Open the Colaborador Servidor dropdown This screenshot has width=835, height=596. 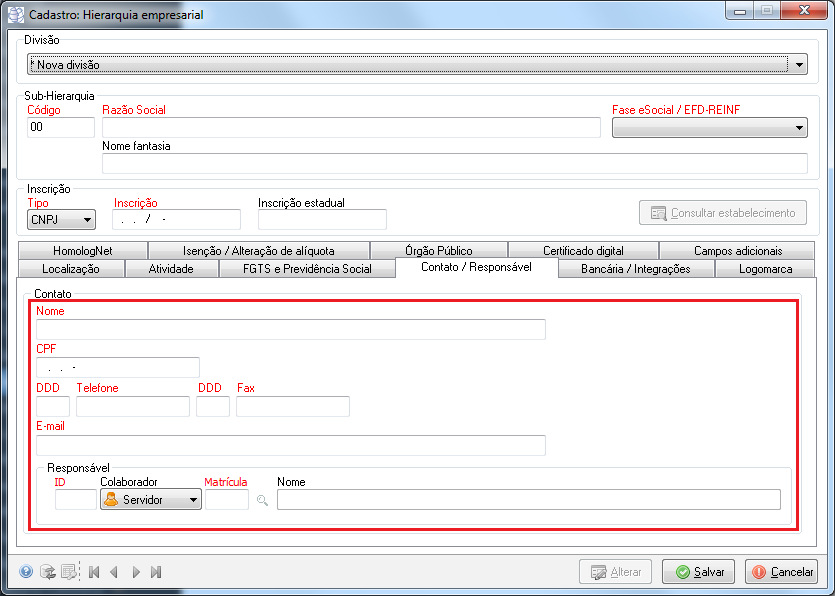[x=193, y=500]
